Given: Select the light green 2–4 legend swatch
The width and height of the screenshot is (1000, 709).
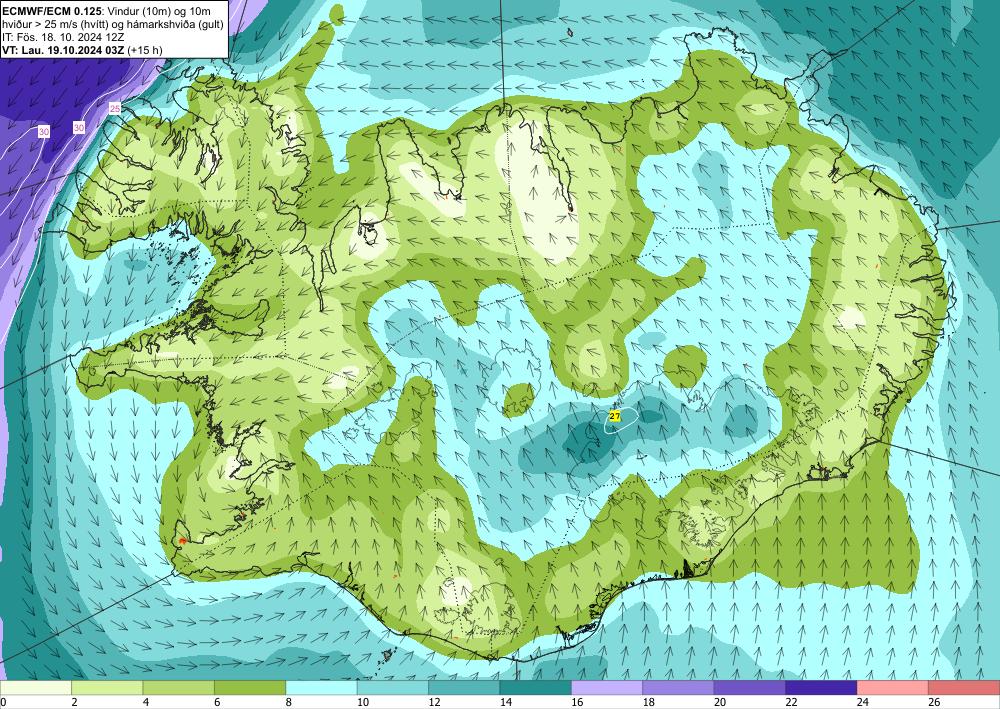Looking at the screenshot, I should pos(107,688).
